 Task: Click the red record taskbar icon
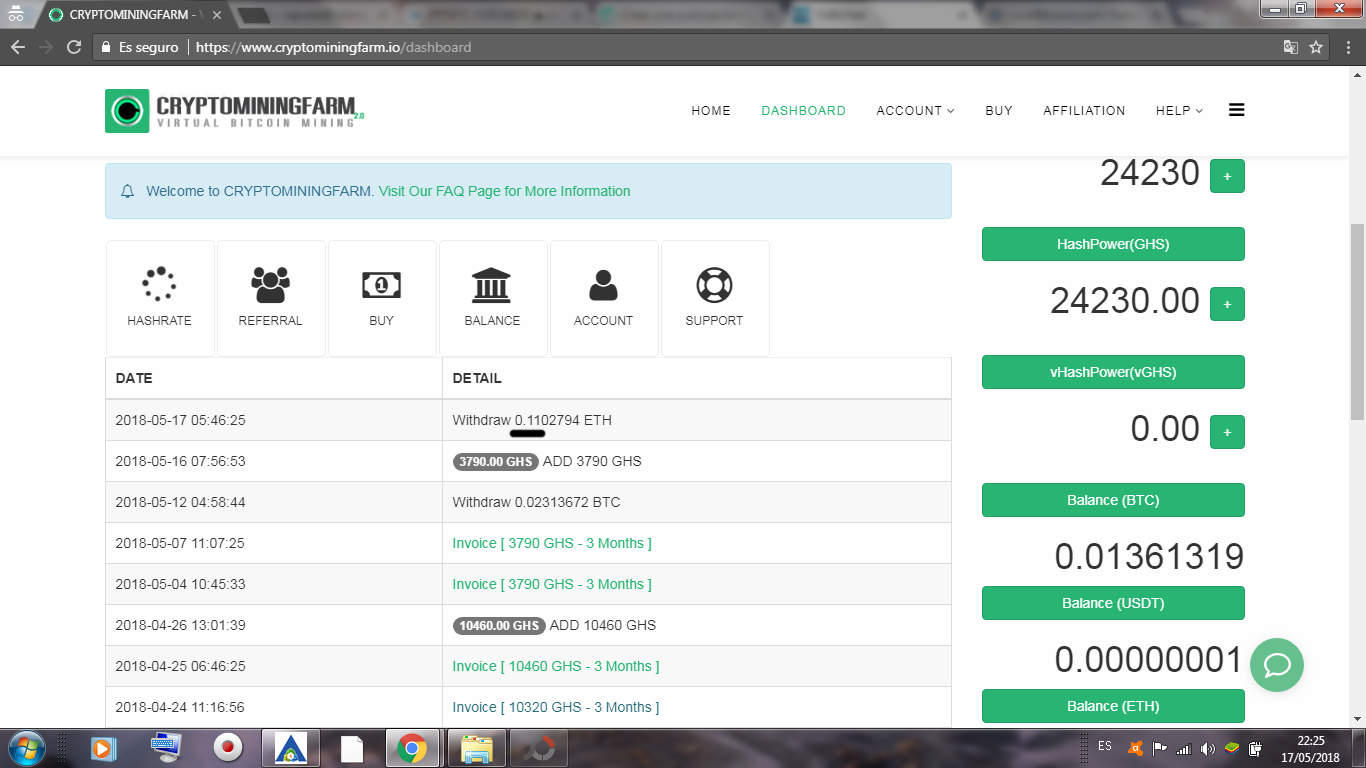pos(228,748)
